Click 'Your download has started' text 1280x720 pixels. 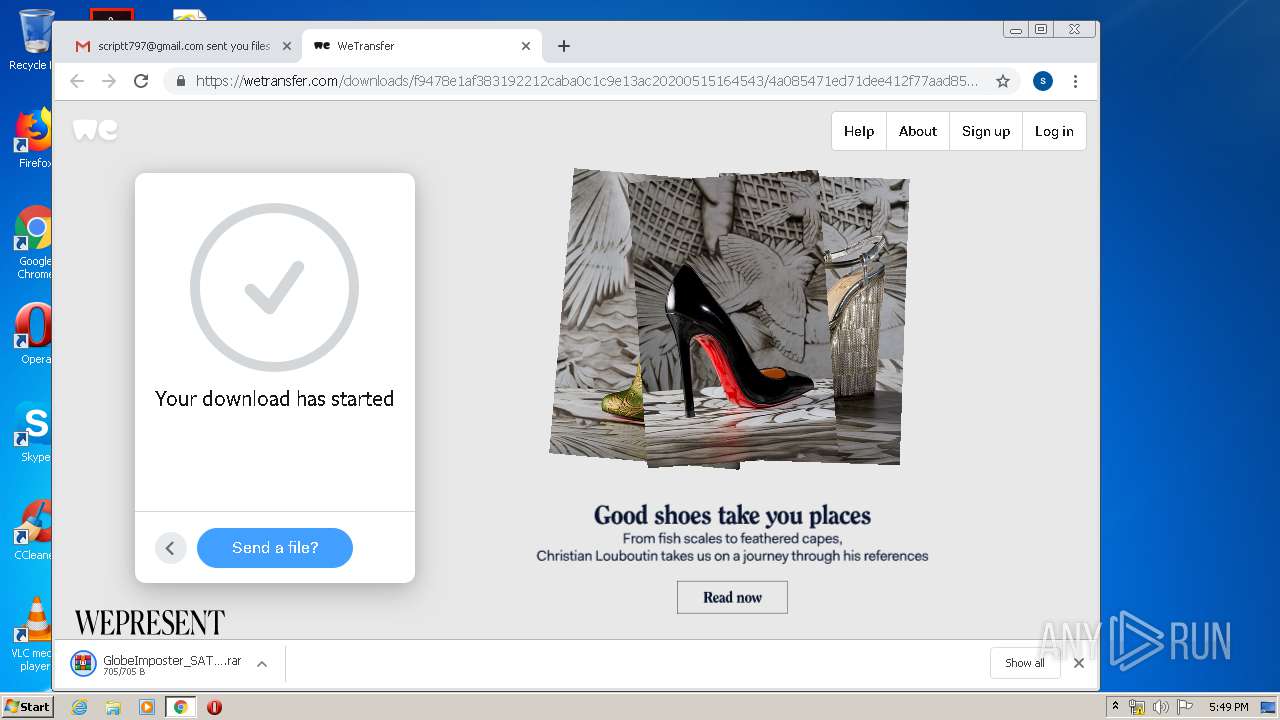point(274,398)
